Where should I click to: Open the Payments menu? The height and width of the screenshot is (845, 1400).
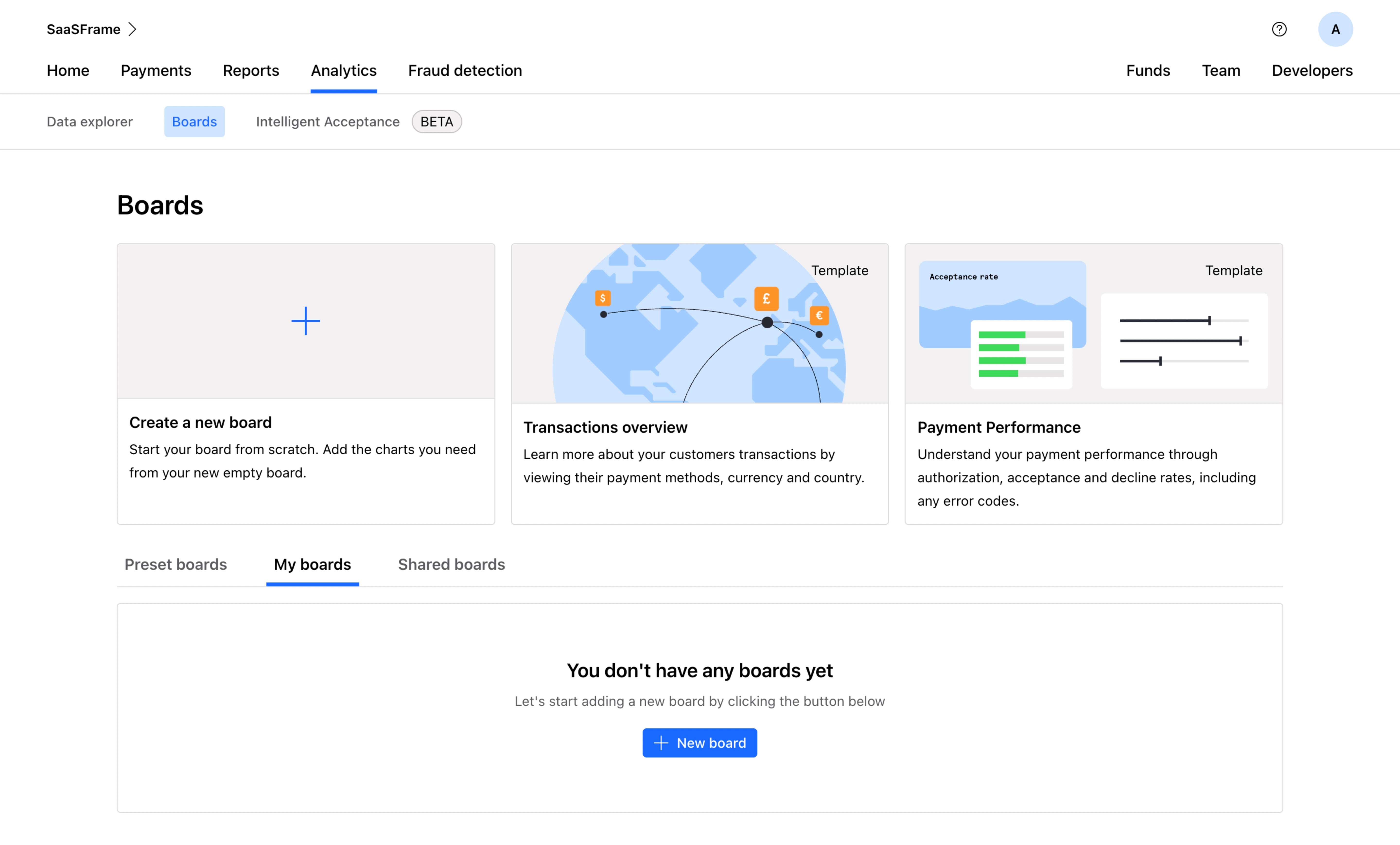click(x=156, y=70)
